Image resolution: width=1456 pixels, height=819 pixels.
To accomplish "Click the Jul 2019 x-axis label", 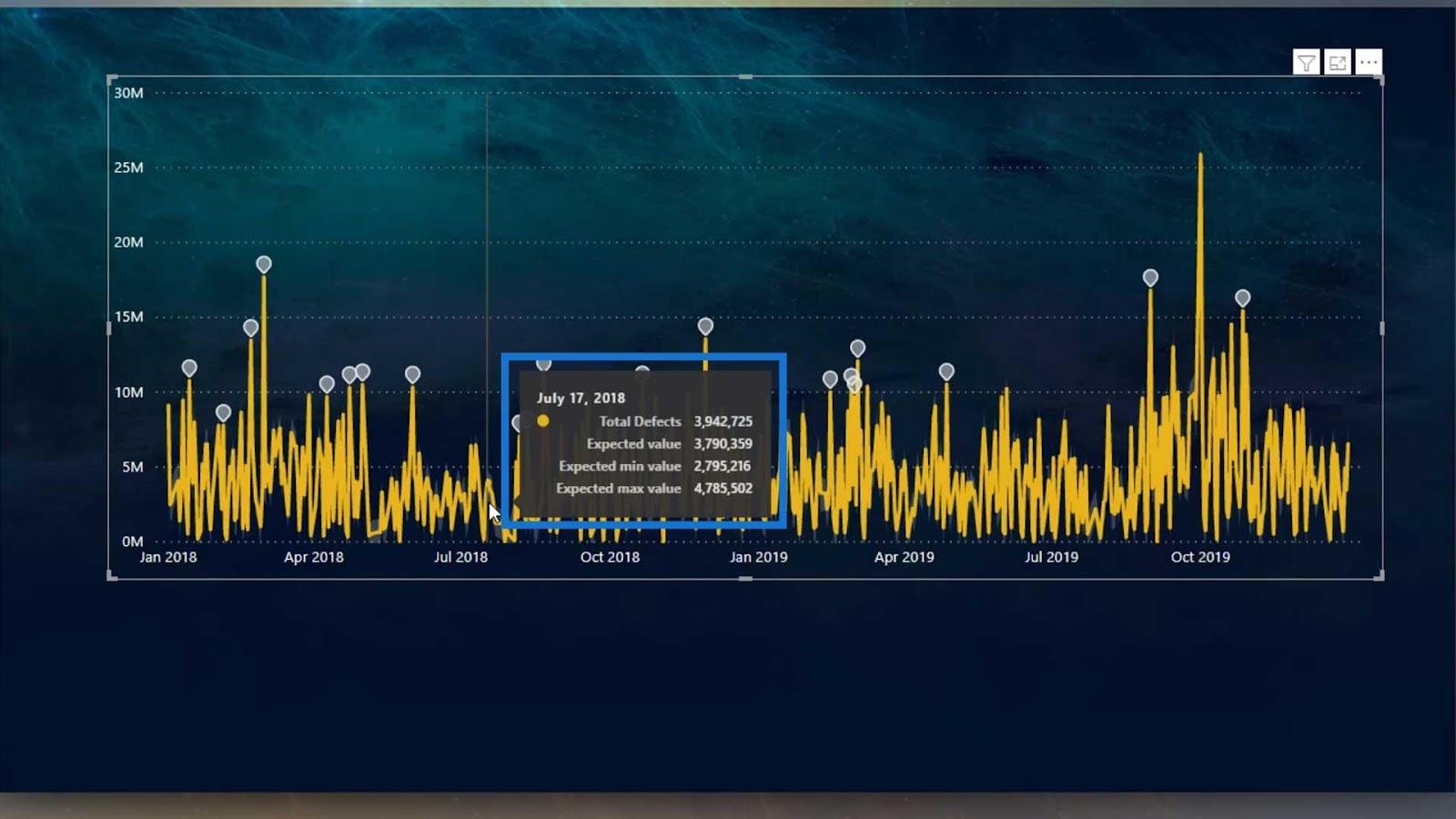I will point(1052,557).
